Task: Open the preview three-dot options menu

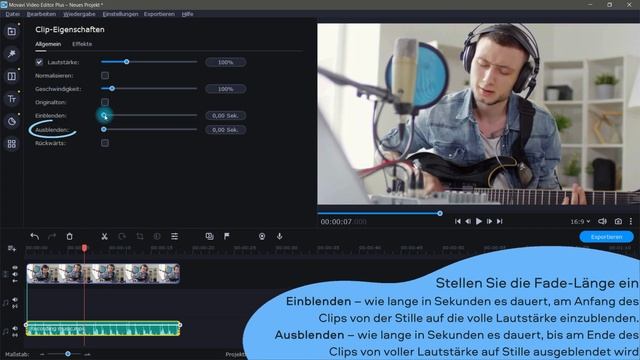Action: point(631,221)
